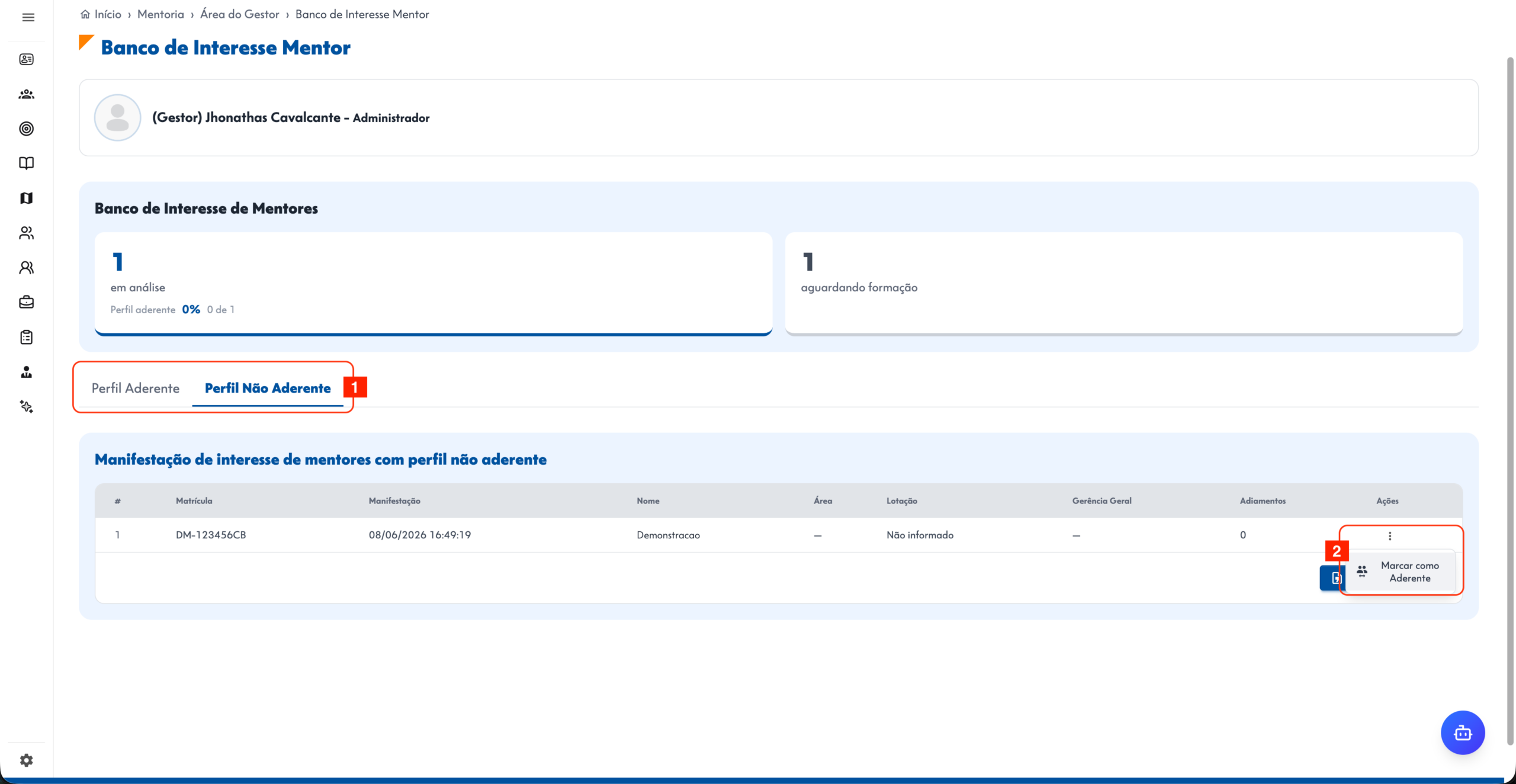1516x784 pixels.
Task: Launch the chatbot assistant floating button
Action: [1463, 732]
